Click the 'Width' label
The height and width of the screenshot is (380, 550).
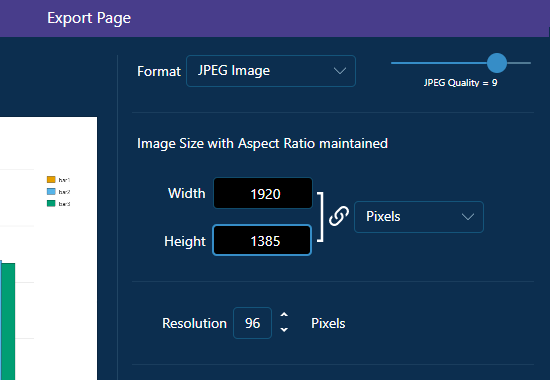coord(187,193)
